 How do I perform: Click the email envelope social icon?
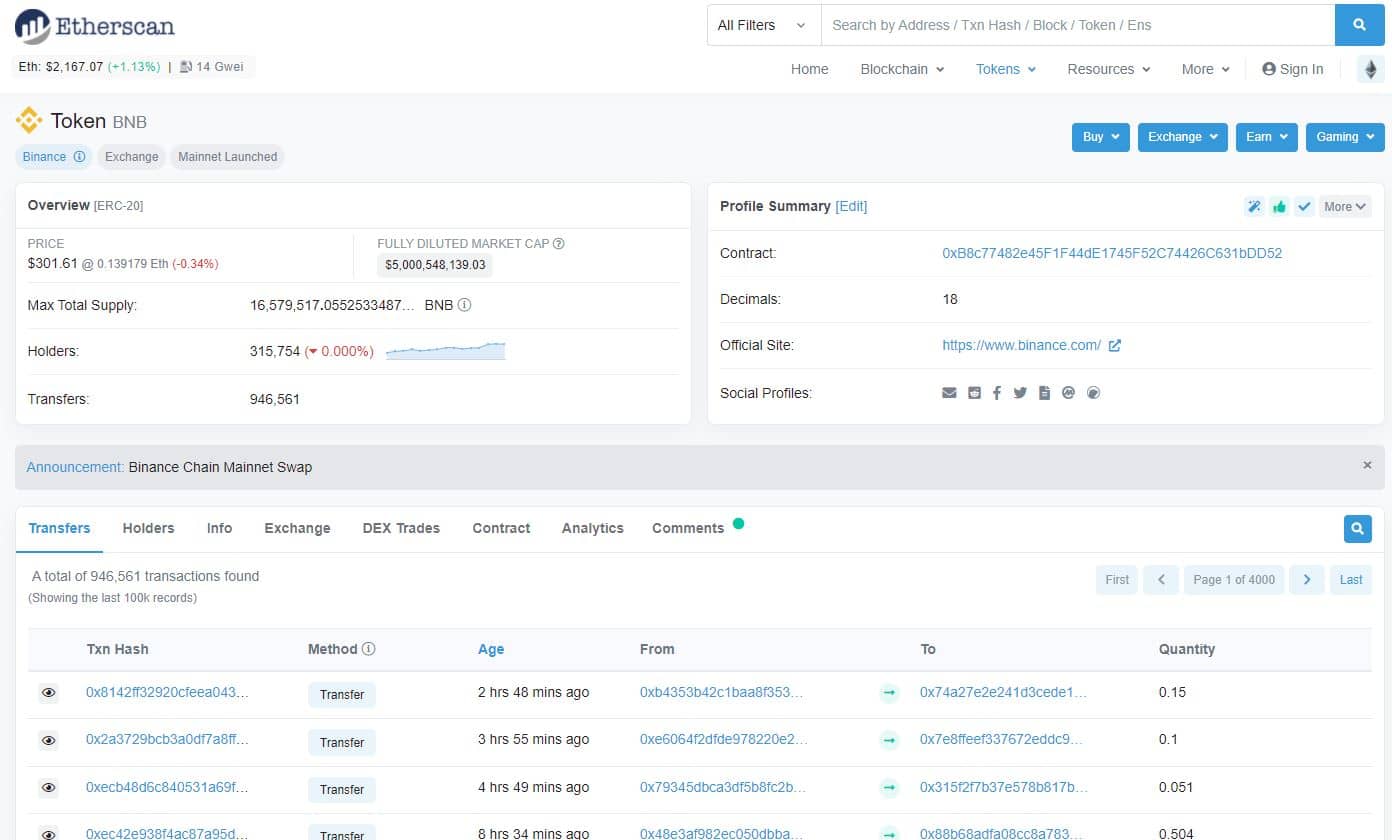949,393
